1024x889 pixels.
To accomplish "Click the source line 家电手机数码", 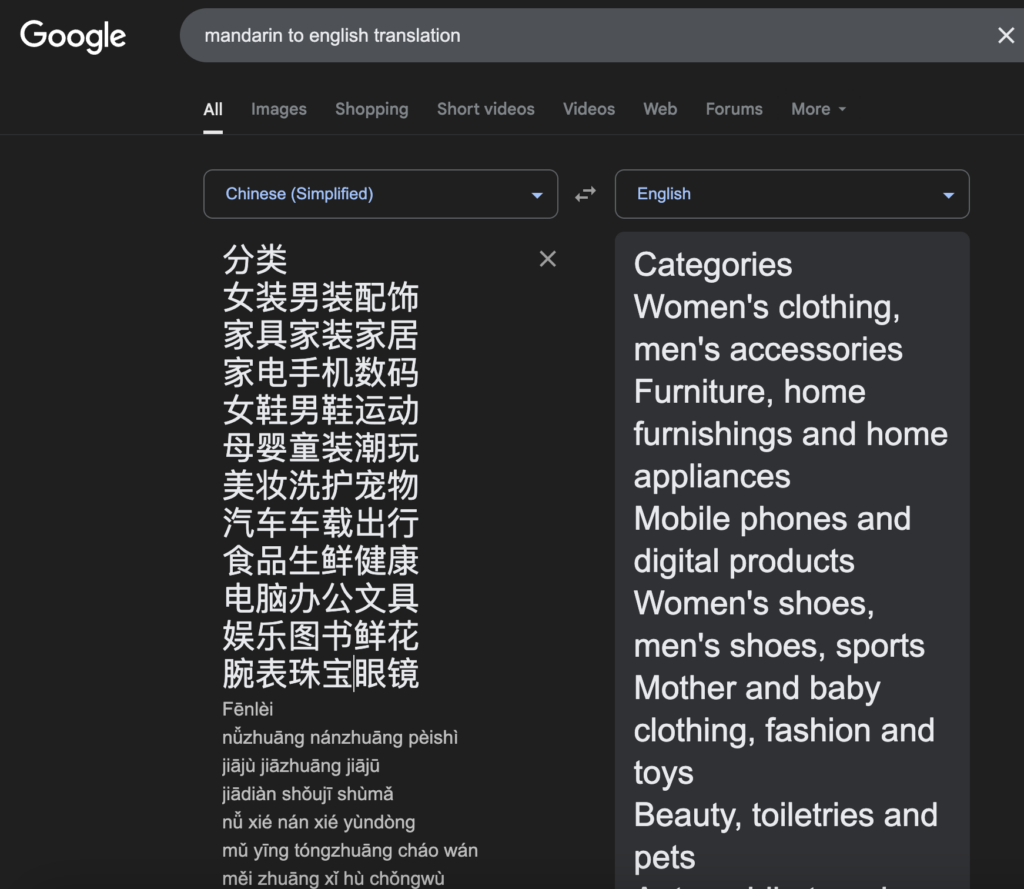I will pos(321,373).
